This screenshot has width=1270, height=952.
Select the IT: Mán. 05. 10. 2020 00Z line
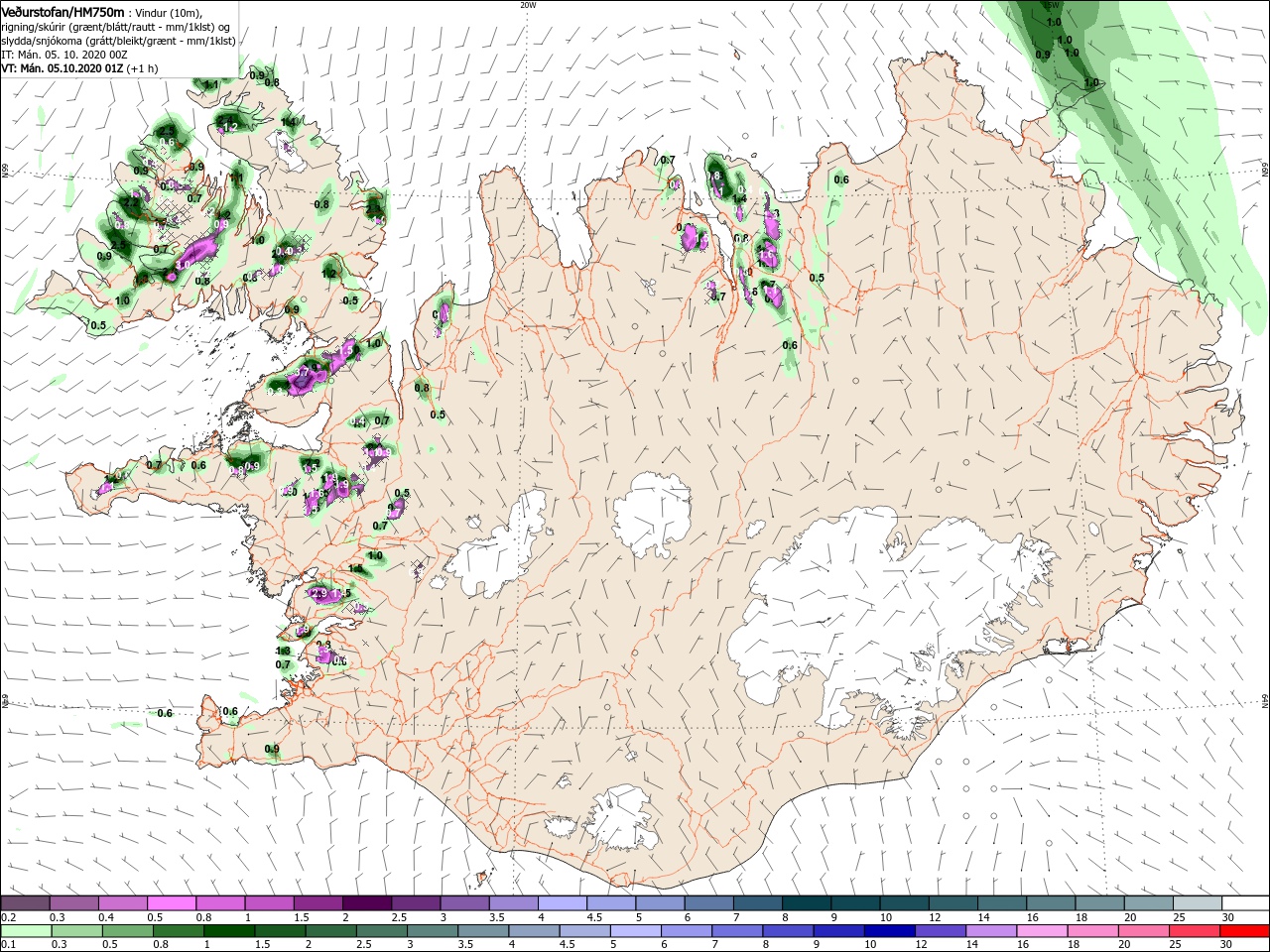click(x=64, y=55)
